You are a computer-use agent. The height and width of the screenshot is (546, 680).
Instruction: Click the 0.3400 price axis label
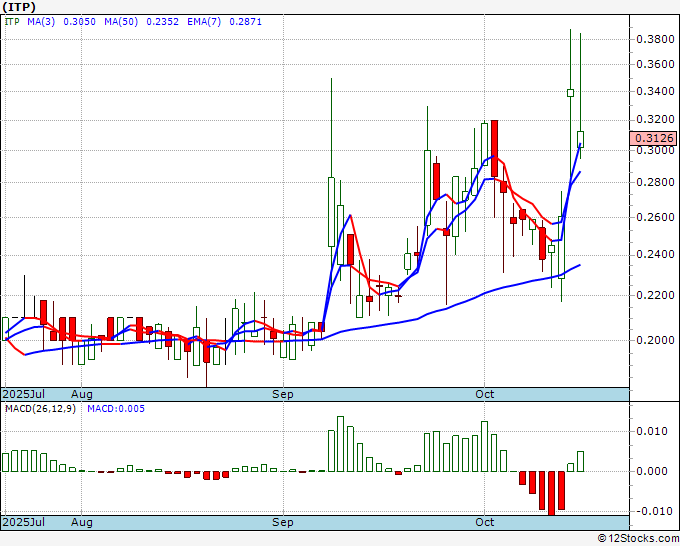pyautogui.click(x=655, y=91)
